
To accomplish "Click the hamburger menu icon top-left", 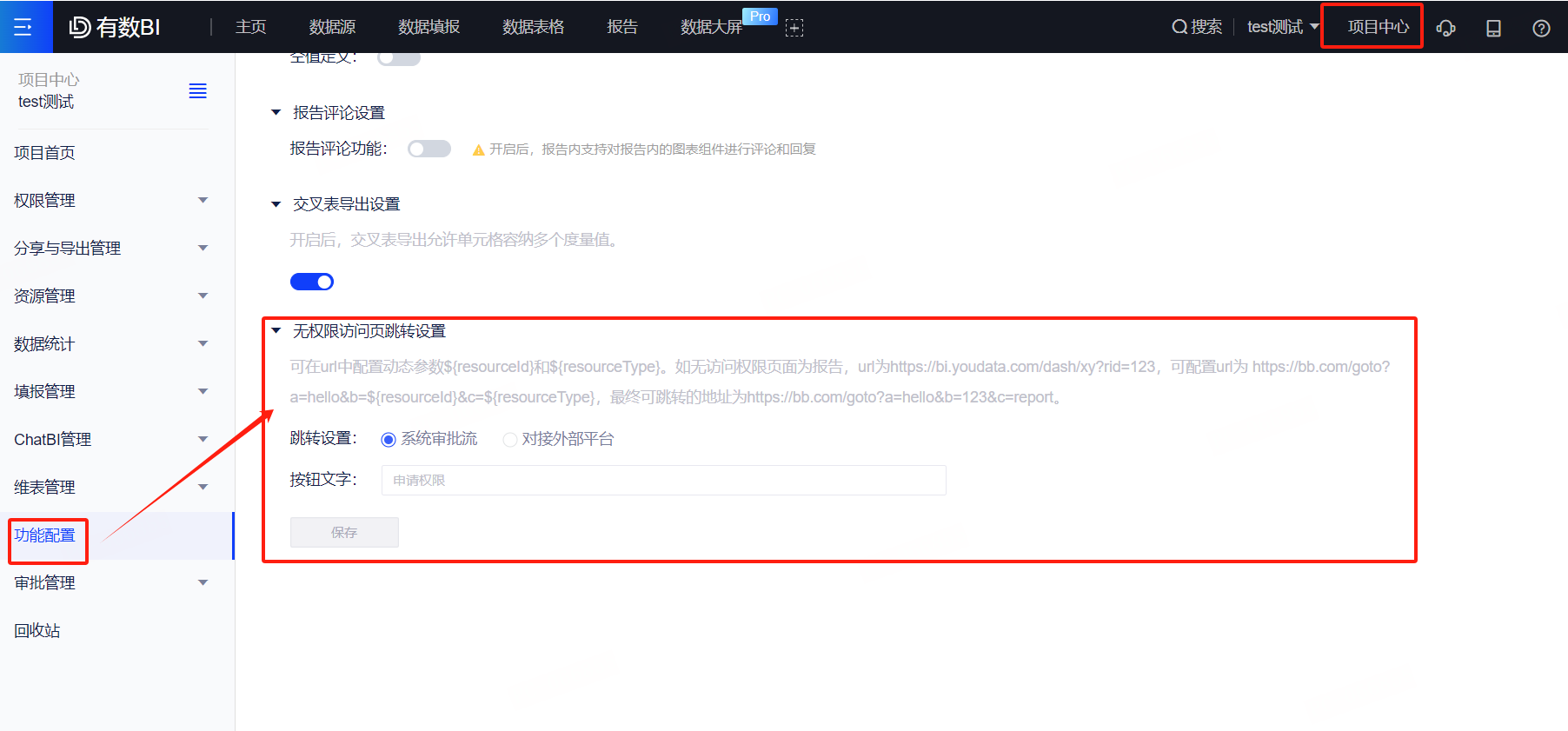I will [x=23, y=27].
